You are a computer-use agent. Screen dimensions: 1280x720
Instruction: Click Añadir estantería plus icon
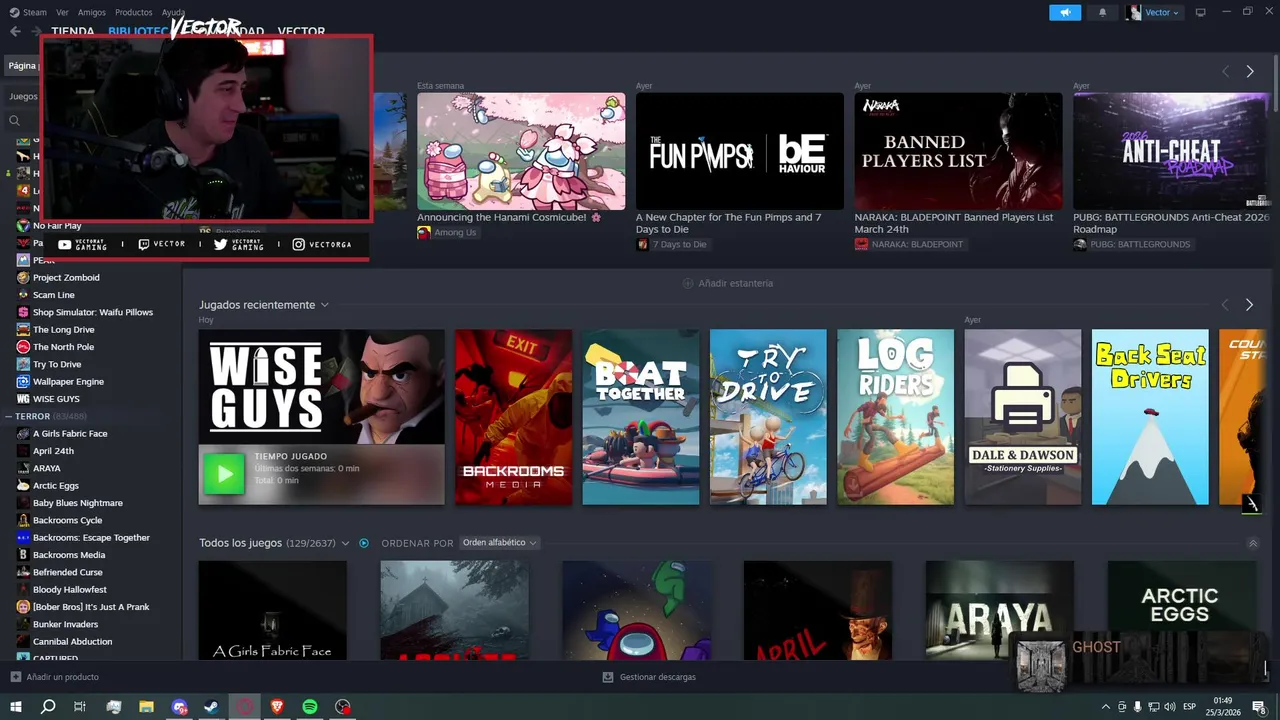[688, 283]
